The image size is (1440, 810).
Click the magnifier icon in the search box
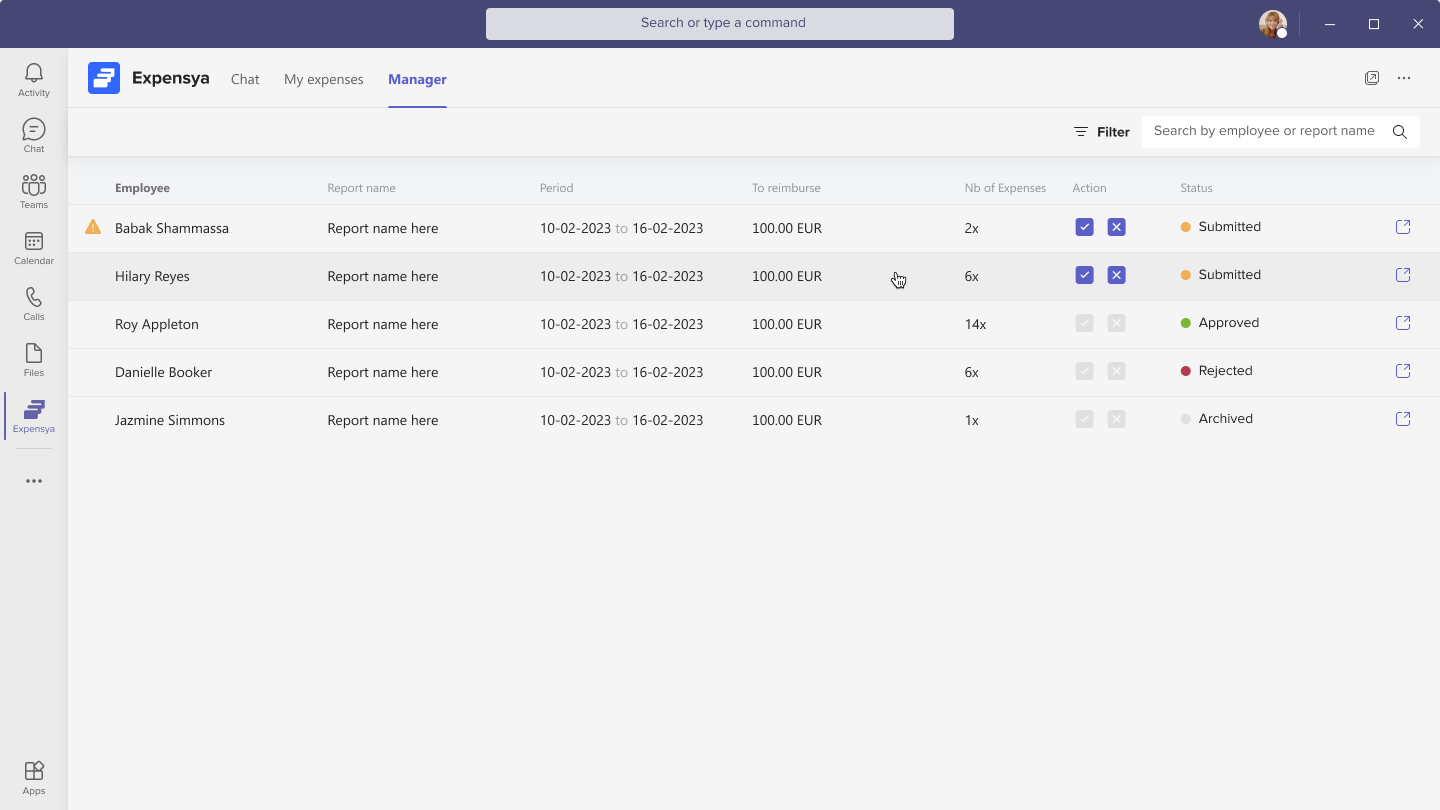pyautogui.click(x=1399, y=132)
